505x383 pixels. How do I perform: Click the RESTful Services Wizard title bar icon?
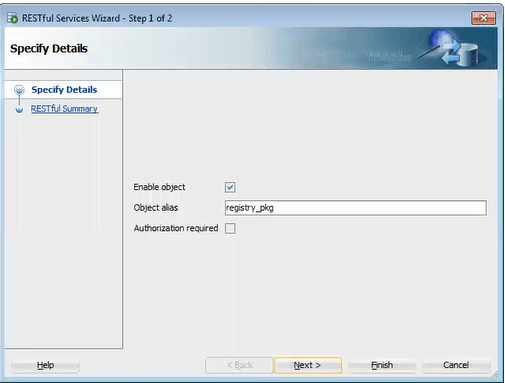pyautogui.click(x=12, y=18)
